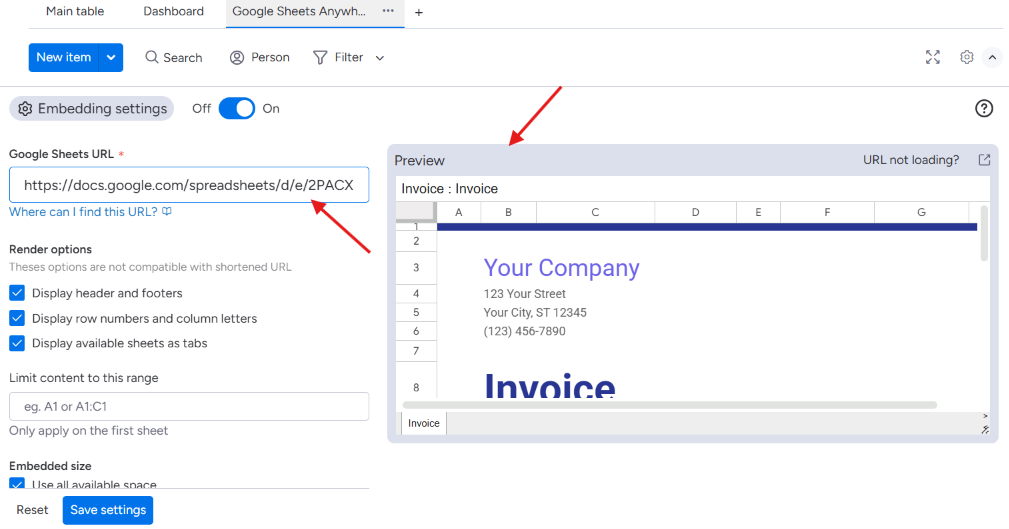Uncheck Display row numbers and column letters
This screenshot has height=529, width=1009.
[17, 319]
